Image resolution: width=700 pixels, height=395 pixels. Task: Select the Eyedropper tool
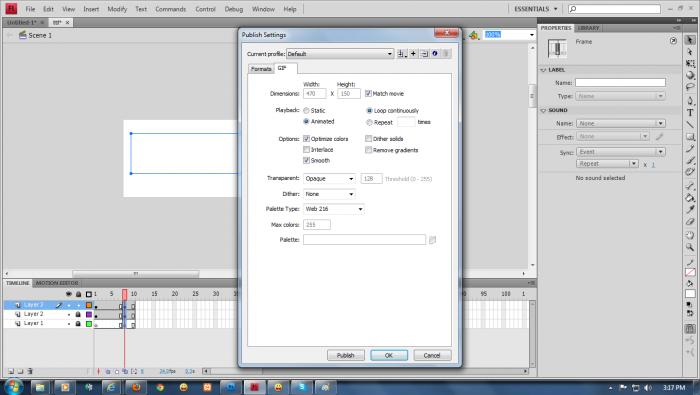coord(690,209)
